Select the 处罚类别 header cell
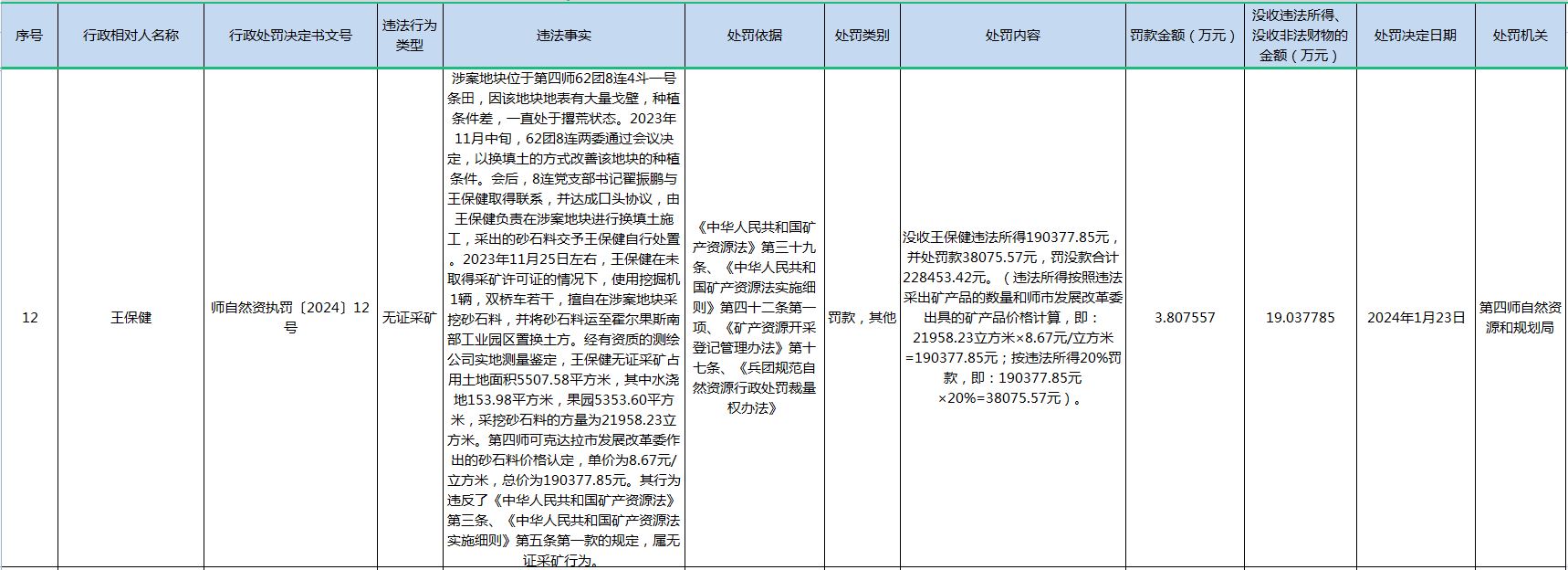Screen dimensions: 1568x570 click(862, 36)
